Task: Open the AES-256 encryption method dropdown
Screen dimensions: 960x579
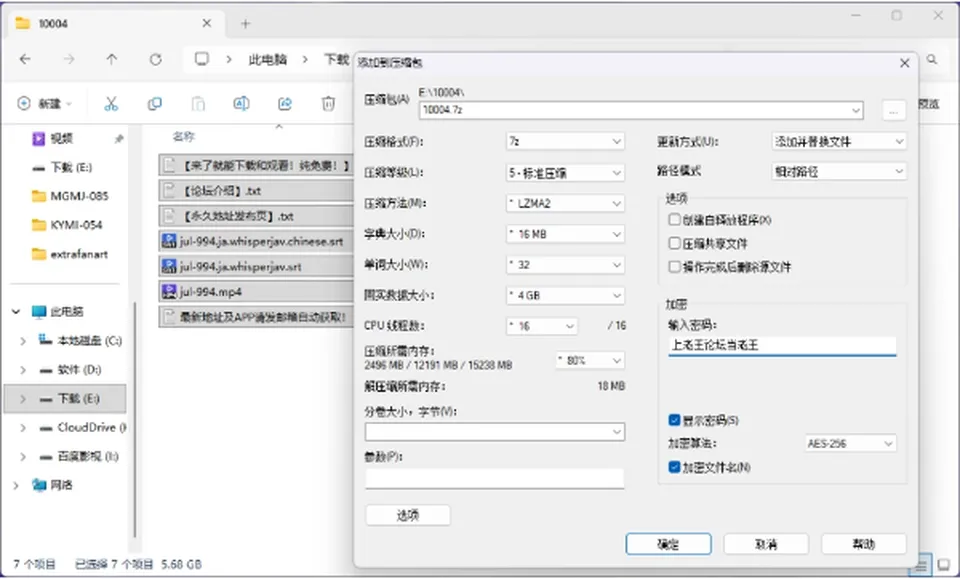Action: [x=850, y=443]
